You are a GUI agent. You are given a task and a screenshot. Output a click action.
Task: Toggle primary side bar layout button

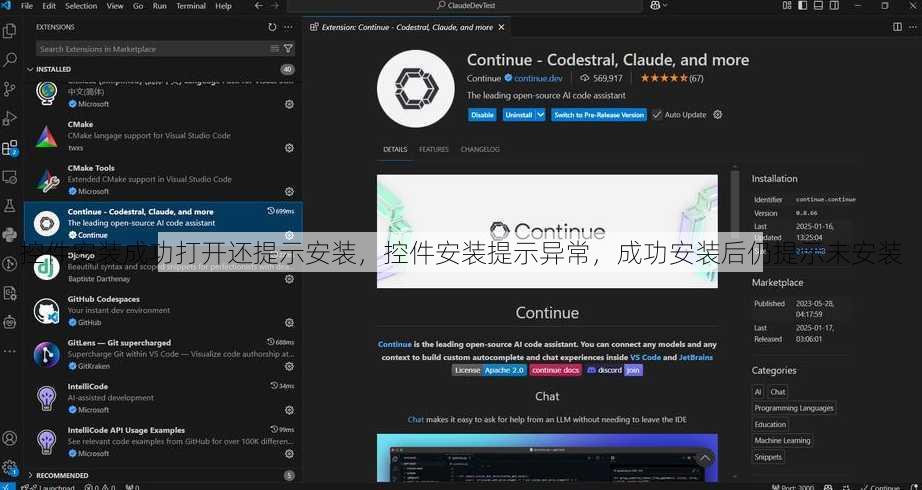[803, 5]
